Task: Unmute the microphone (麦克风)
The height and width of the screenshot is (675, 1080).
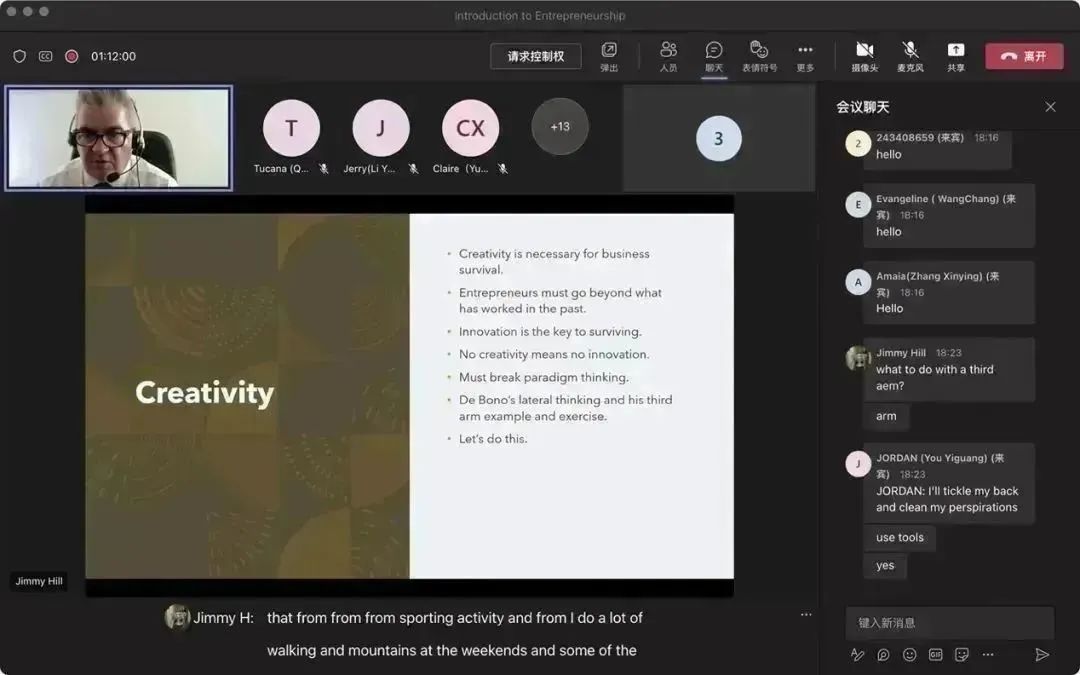Action: coord(910,54)
